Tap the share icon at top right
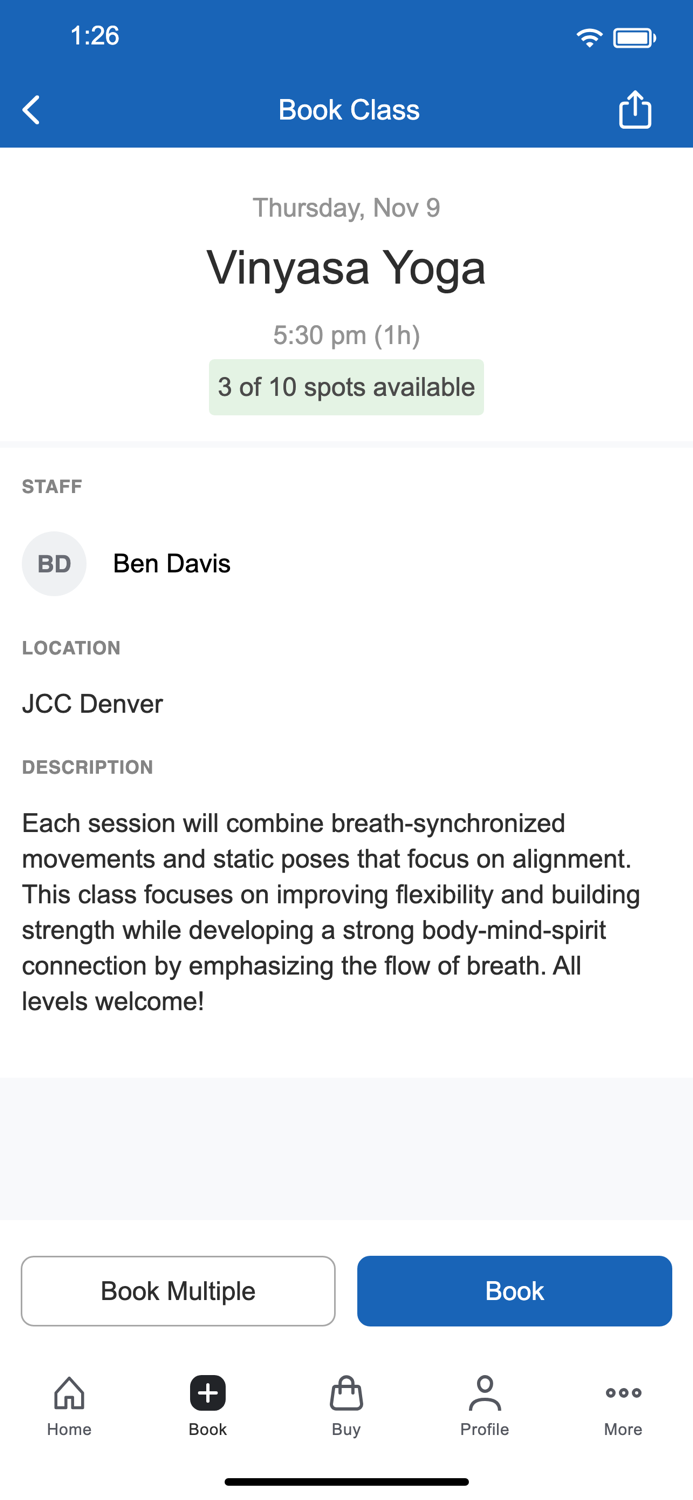The image size is (693, 1500). 635,109
